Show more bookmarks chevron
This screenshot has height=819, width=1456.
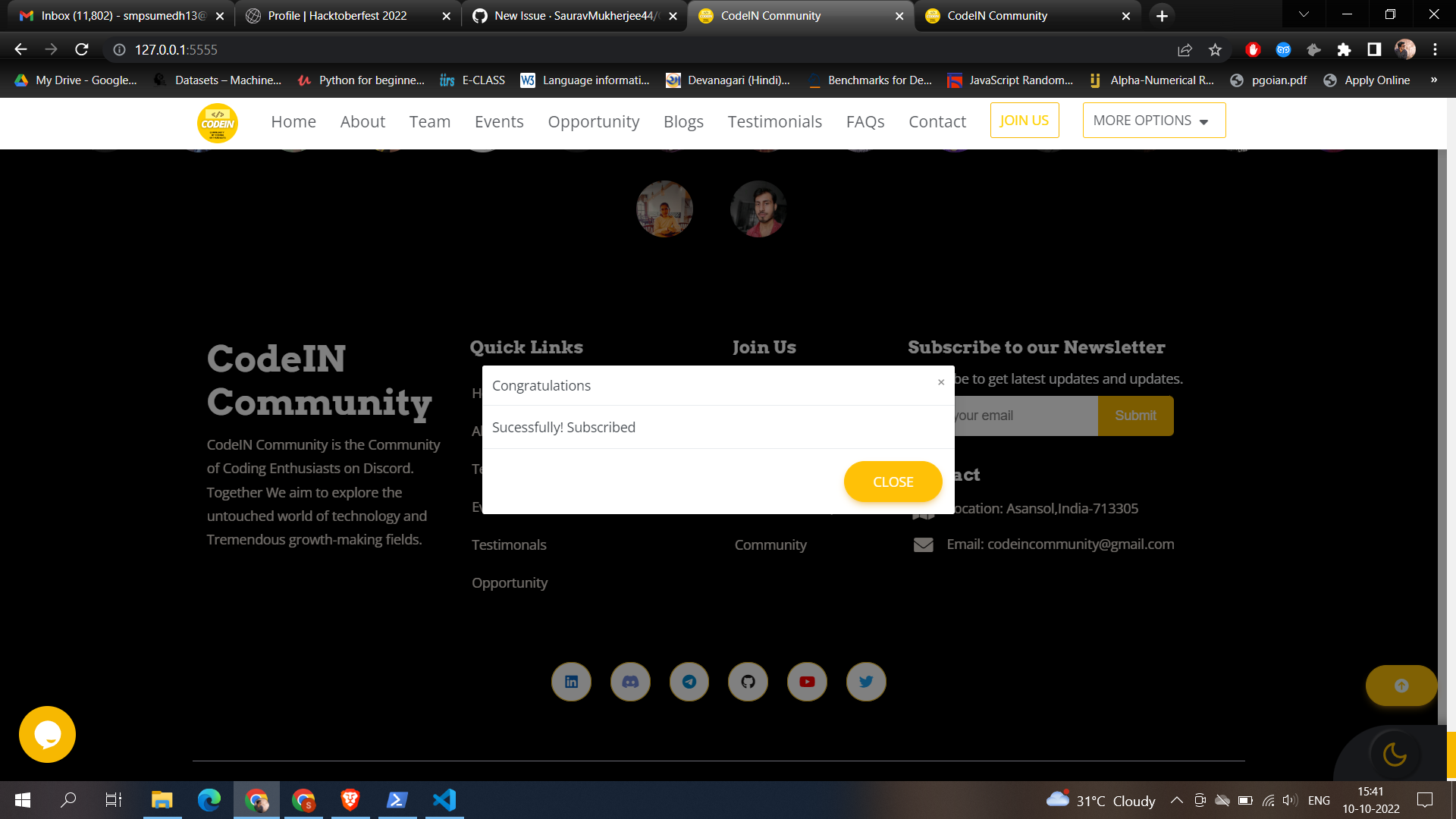(1434, 80)
